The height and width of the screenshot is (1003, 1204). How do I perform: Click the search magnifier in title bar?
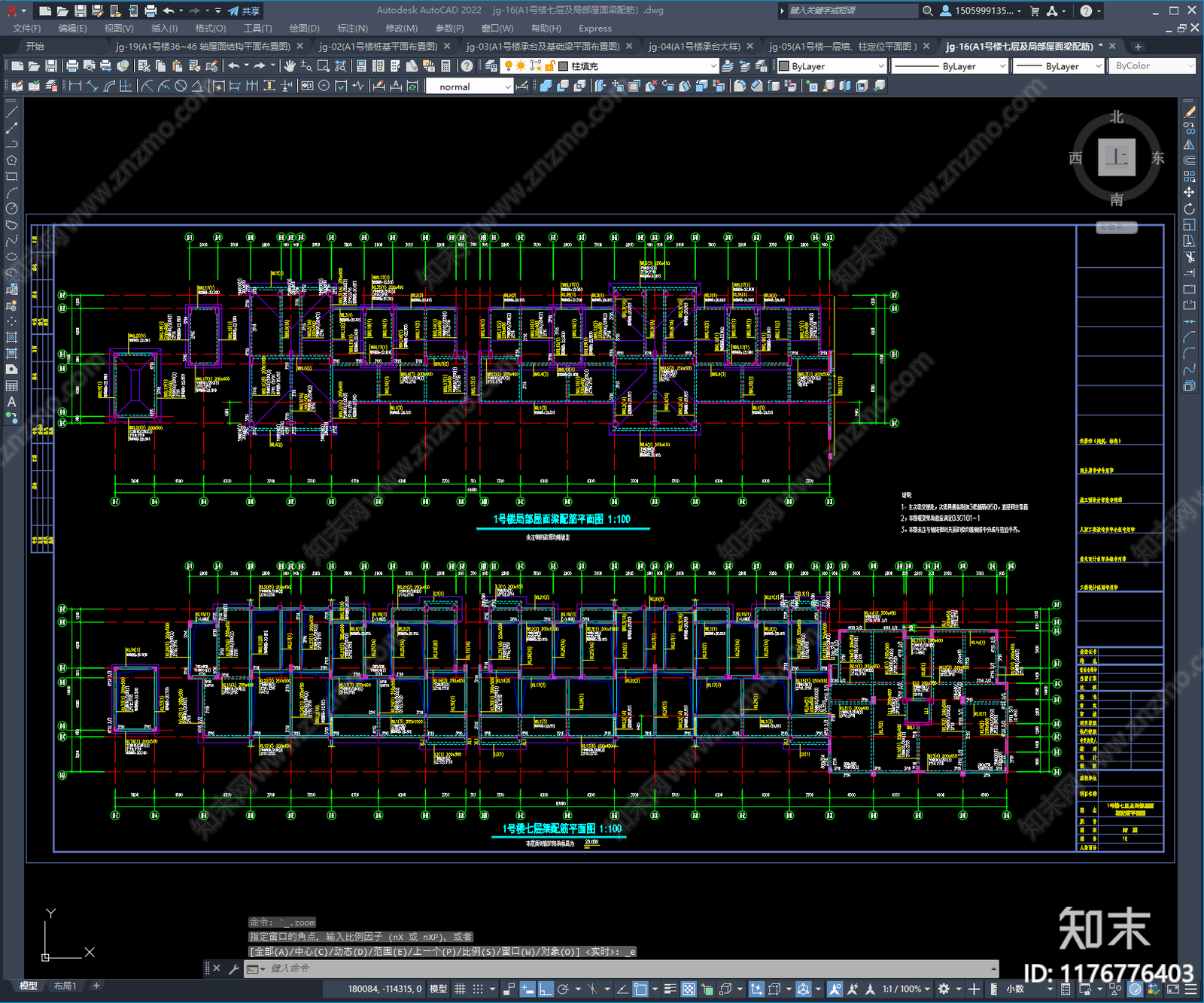click(x=928, y=11)
